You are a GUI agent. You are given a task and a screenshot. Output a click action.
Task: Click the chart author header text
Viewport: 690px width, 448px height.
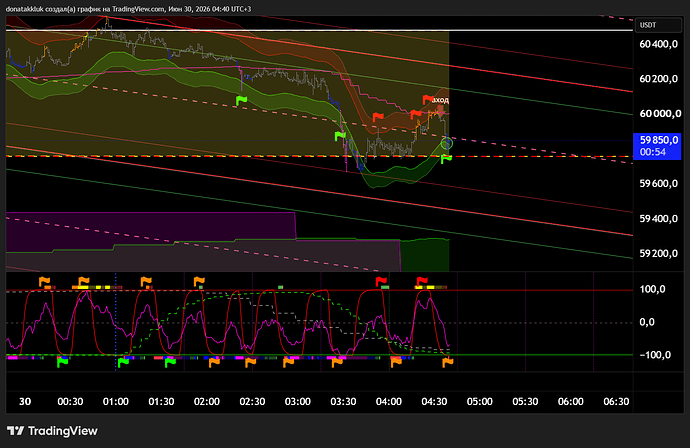[x=128, y=9]
